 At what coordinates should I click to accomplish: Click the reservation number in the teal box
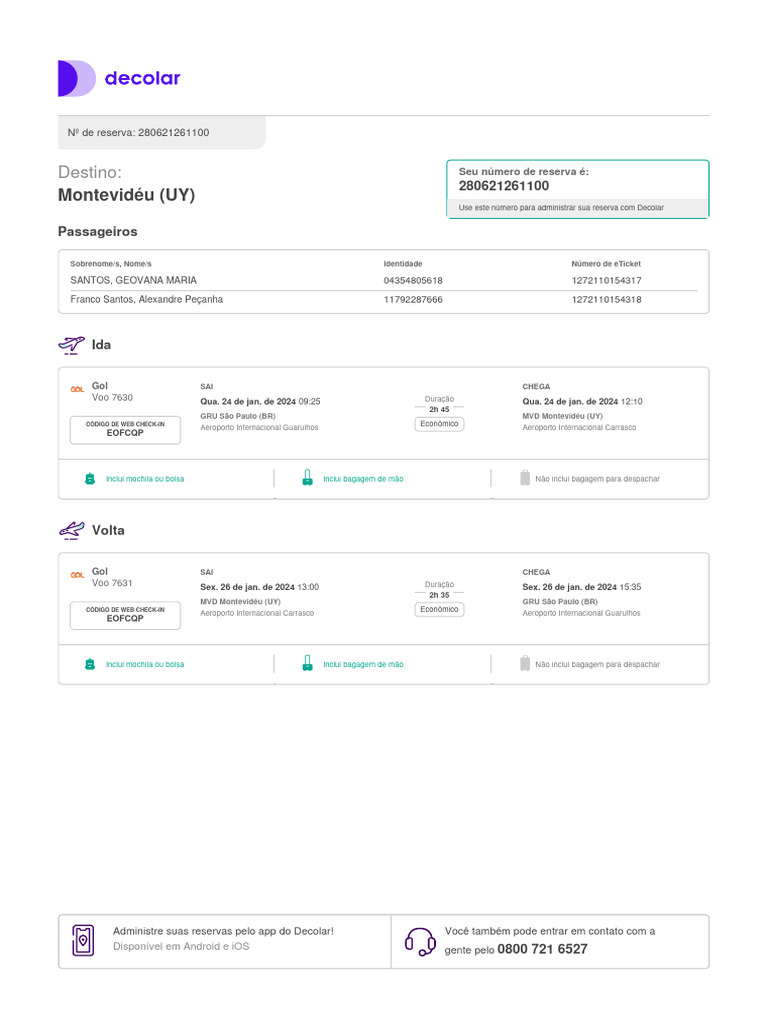(x=504, y=186)
